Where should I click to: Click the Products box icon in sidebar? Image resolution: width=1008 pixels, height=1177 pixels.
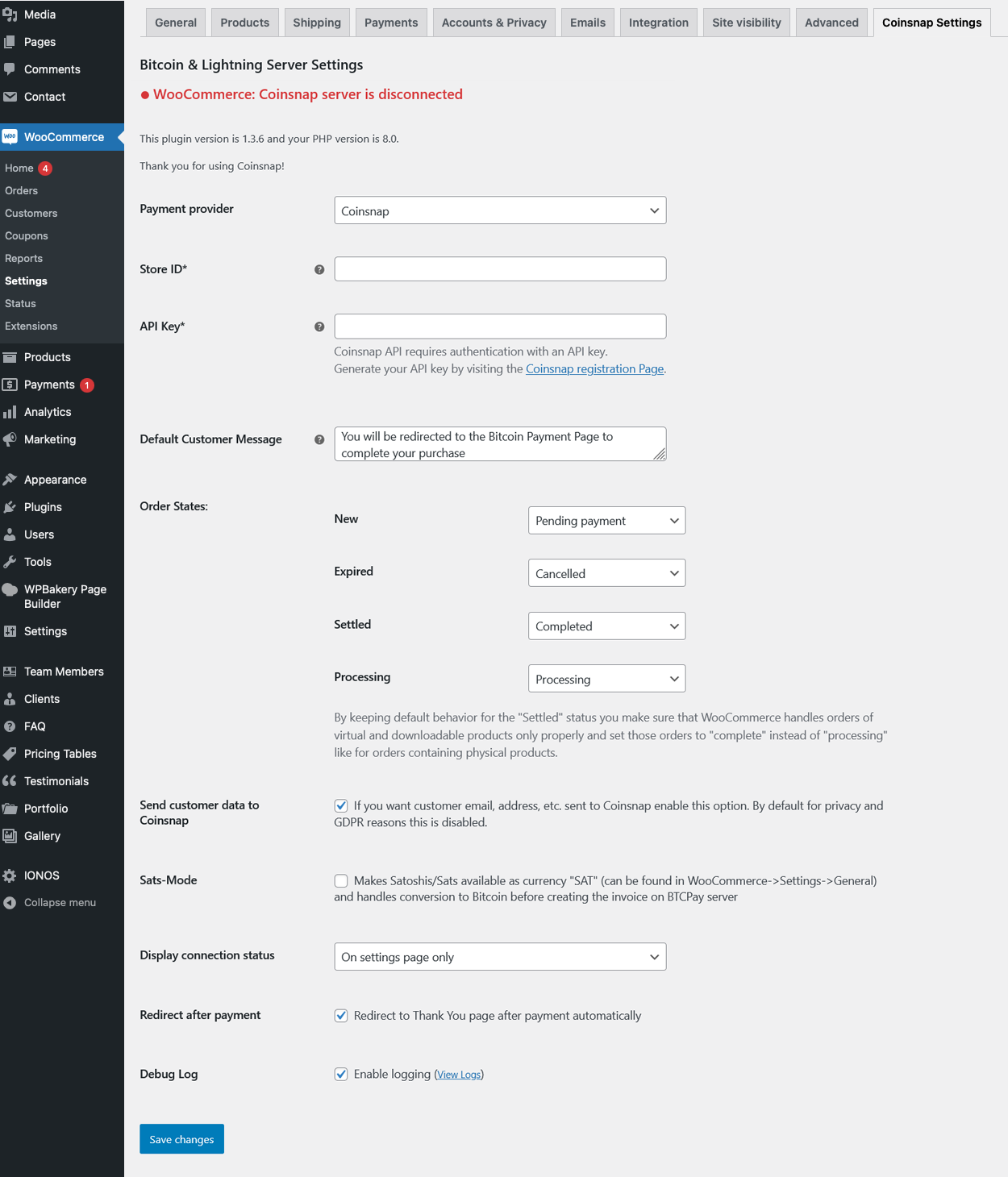coord(10,357)
